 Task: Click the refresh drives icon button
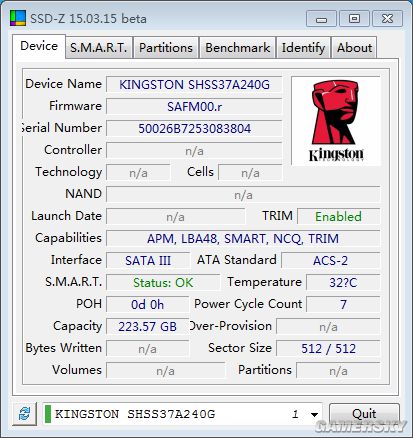(x=24, y=414)
